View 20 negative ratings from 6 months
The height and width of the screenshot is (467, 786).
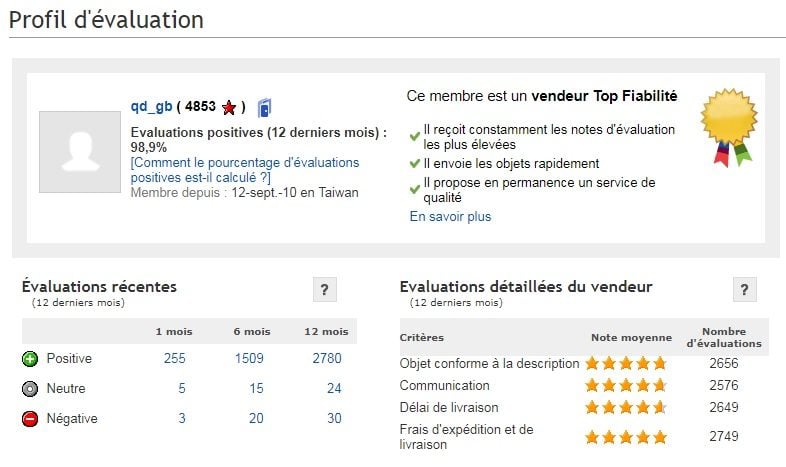click(x=256, y=418)
